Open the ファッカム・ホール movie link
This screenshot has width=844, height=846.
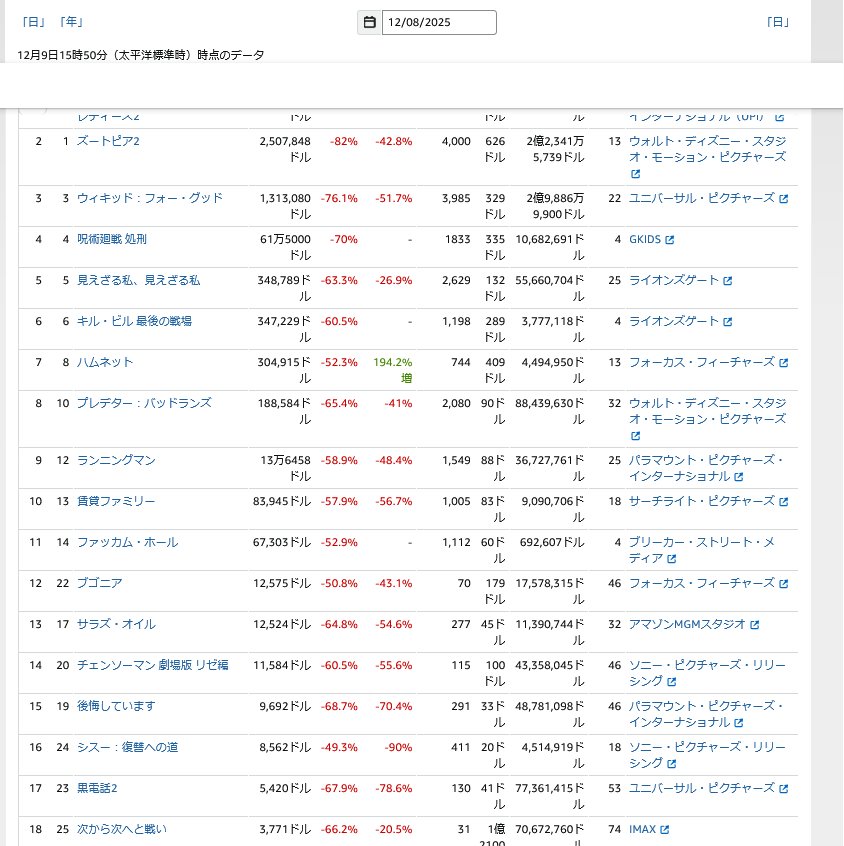[127, 542]
